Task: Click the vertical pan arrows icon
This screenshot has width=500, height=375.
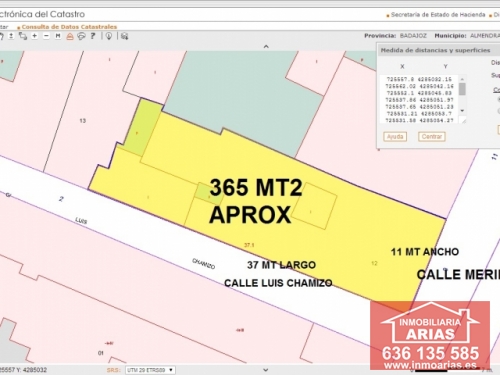Action: (x=11, y=36)
